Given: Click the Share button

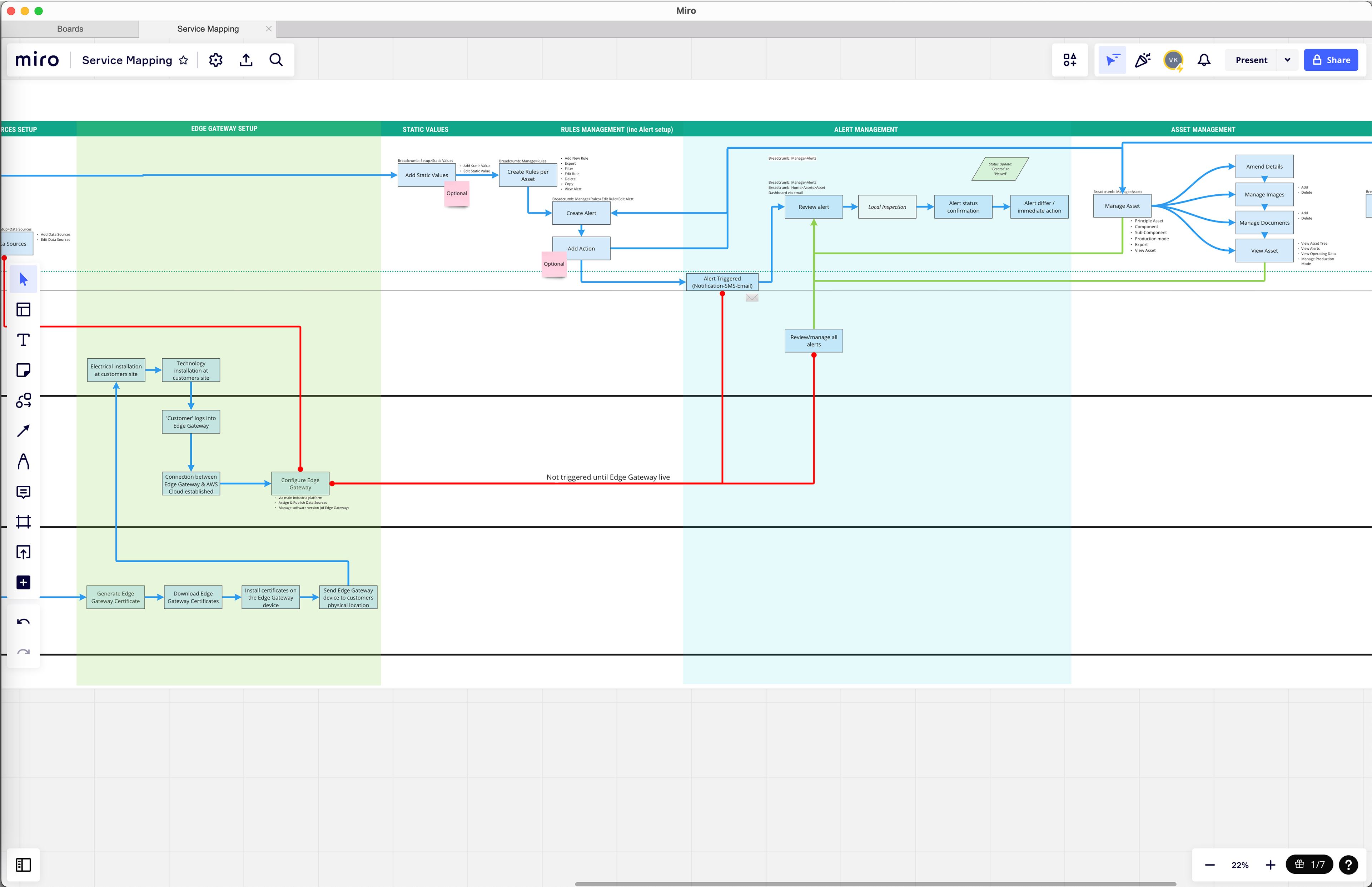Looking at the screenshot, I should (x=1331, y=60).
